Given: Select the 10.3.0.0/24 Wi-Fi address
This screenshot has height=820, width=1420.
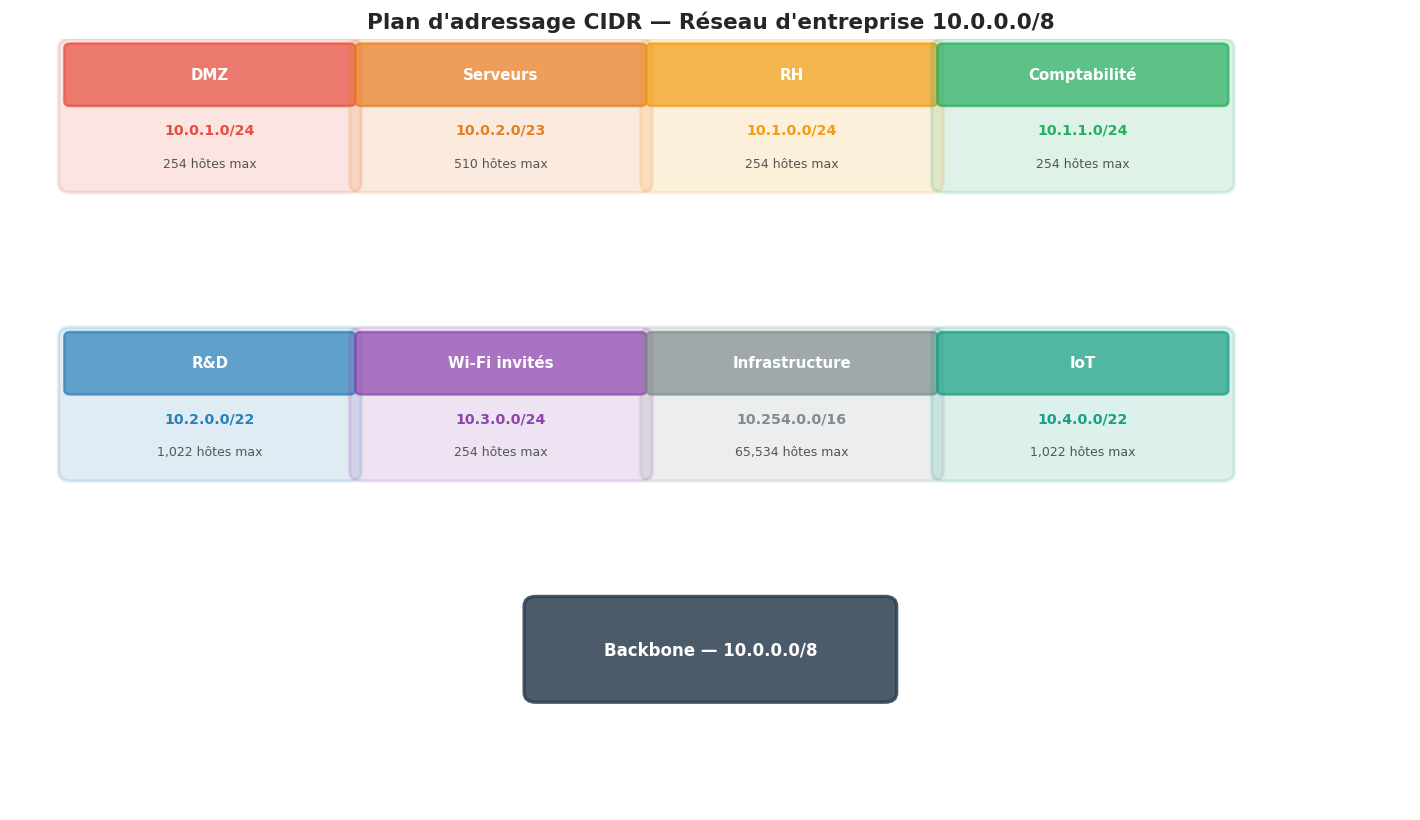Looking at the screenshot, I should click(500, 420).
